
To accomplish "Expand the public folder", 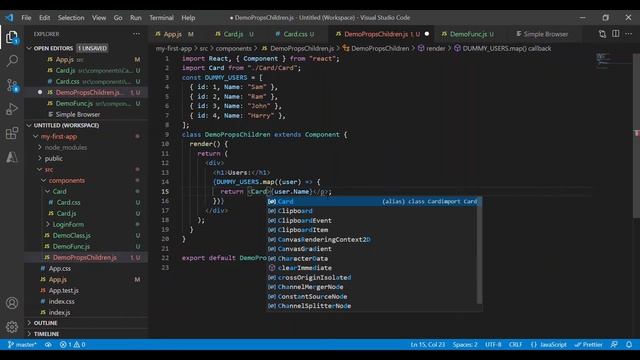I will coord(40,158).
